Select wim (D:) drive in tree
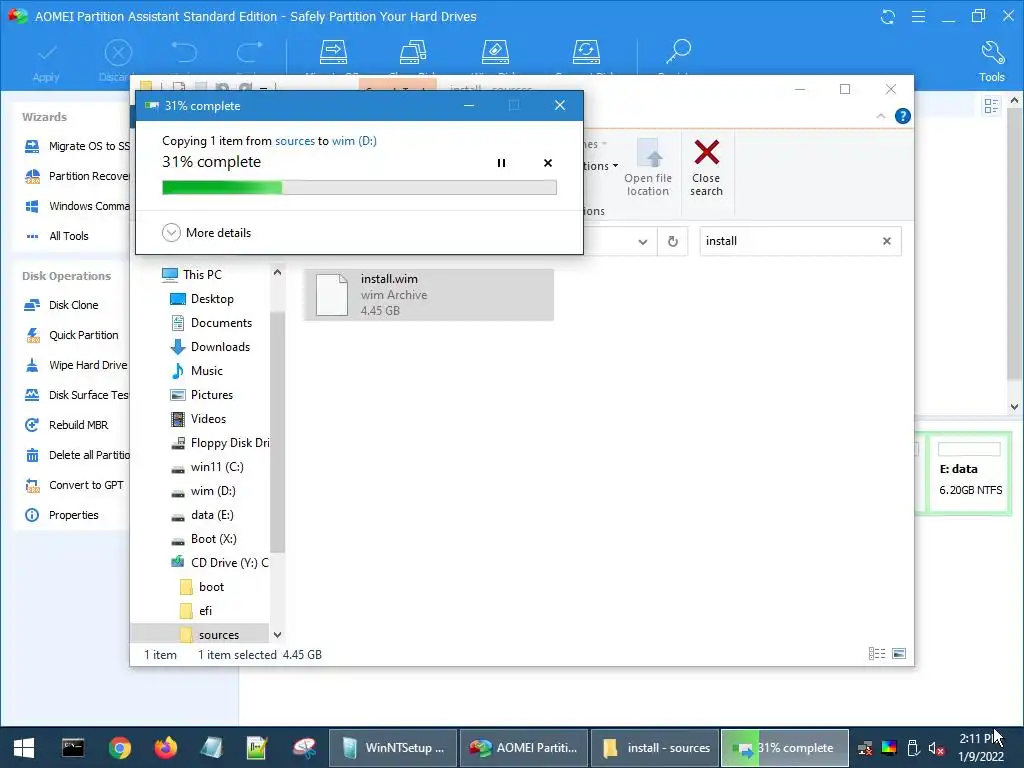The image size is (1024, 768). click(202, 491)
